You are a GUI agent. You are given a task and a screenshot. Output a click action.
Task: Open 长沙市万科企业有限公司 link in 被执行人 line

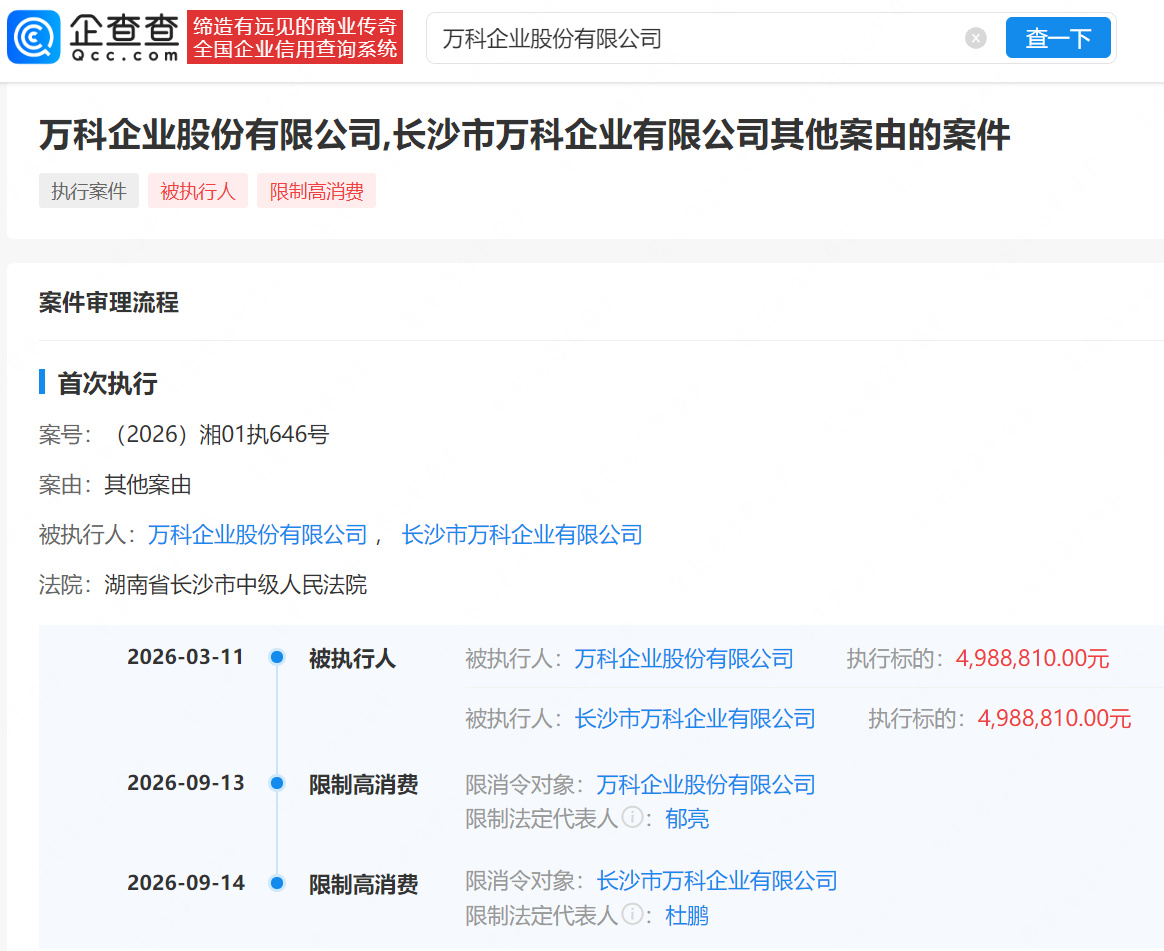522,535
